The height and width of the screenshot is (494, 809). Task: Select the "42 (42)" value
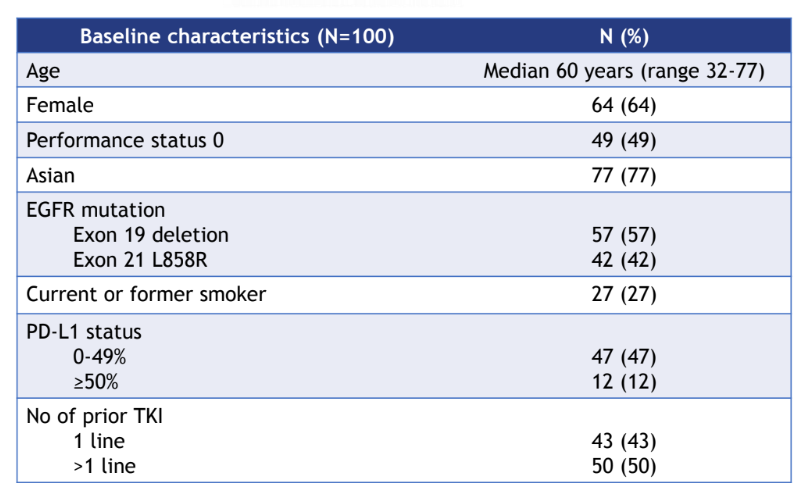click(x=624, y=260)
